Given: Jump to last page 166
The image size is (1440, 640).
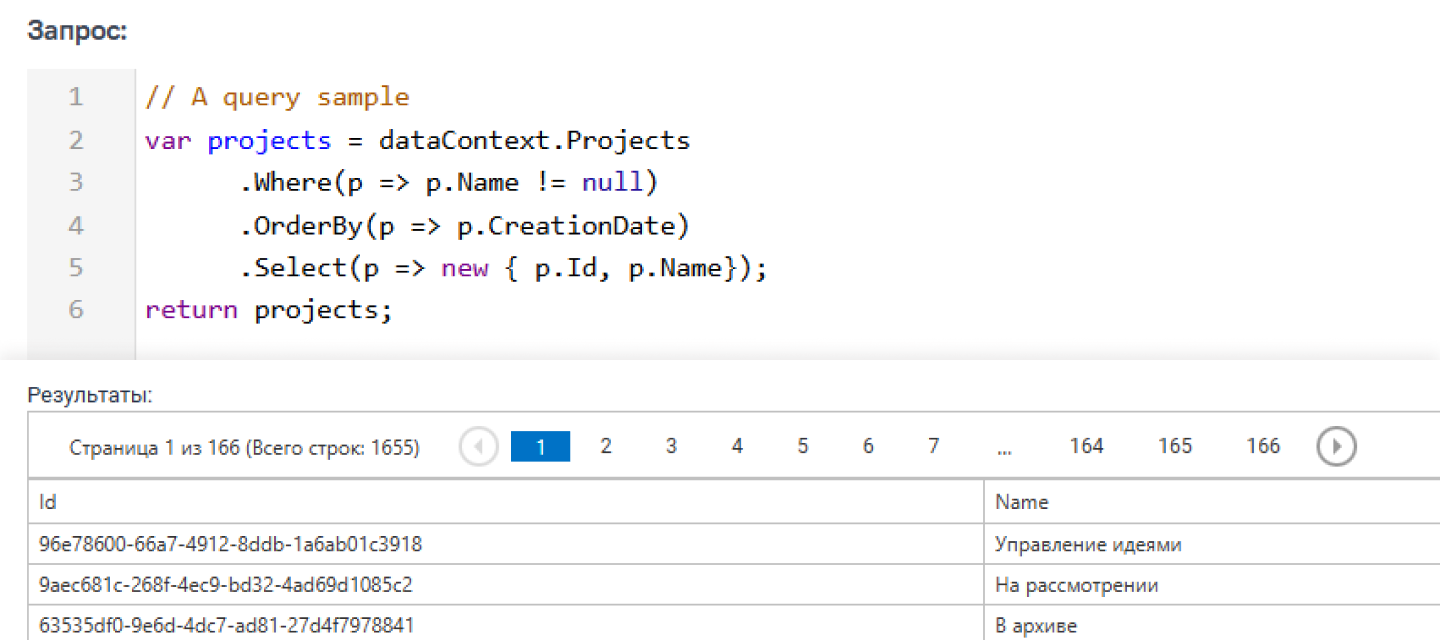Looking at the screenshot, I should click(x=1263, y=446).
